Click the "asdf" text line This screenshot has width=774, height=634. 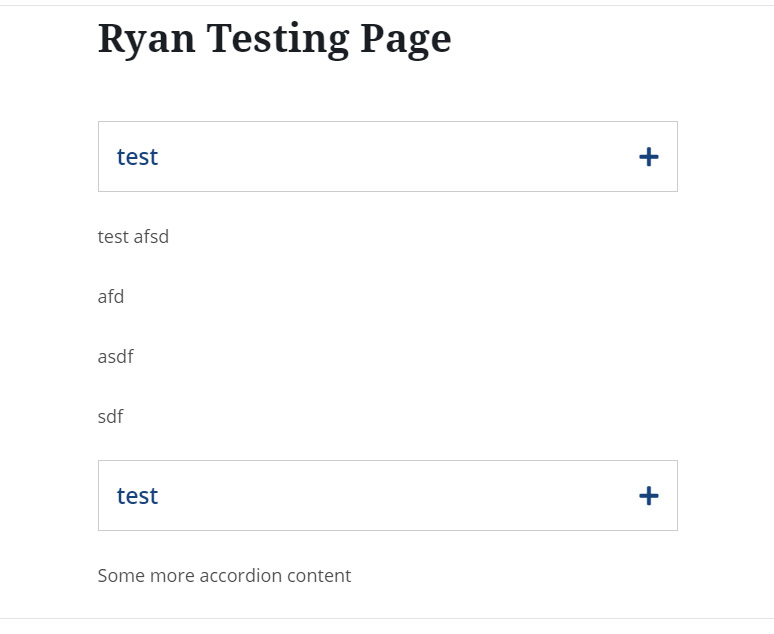pos(116,357)
